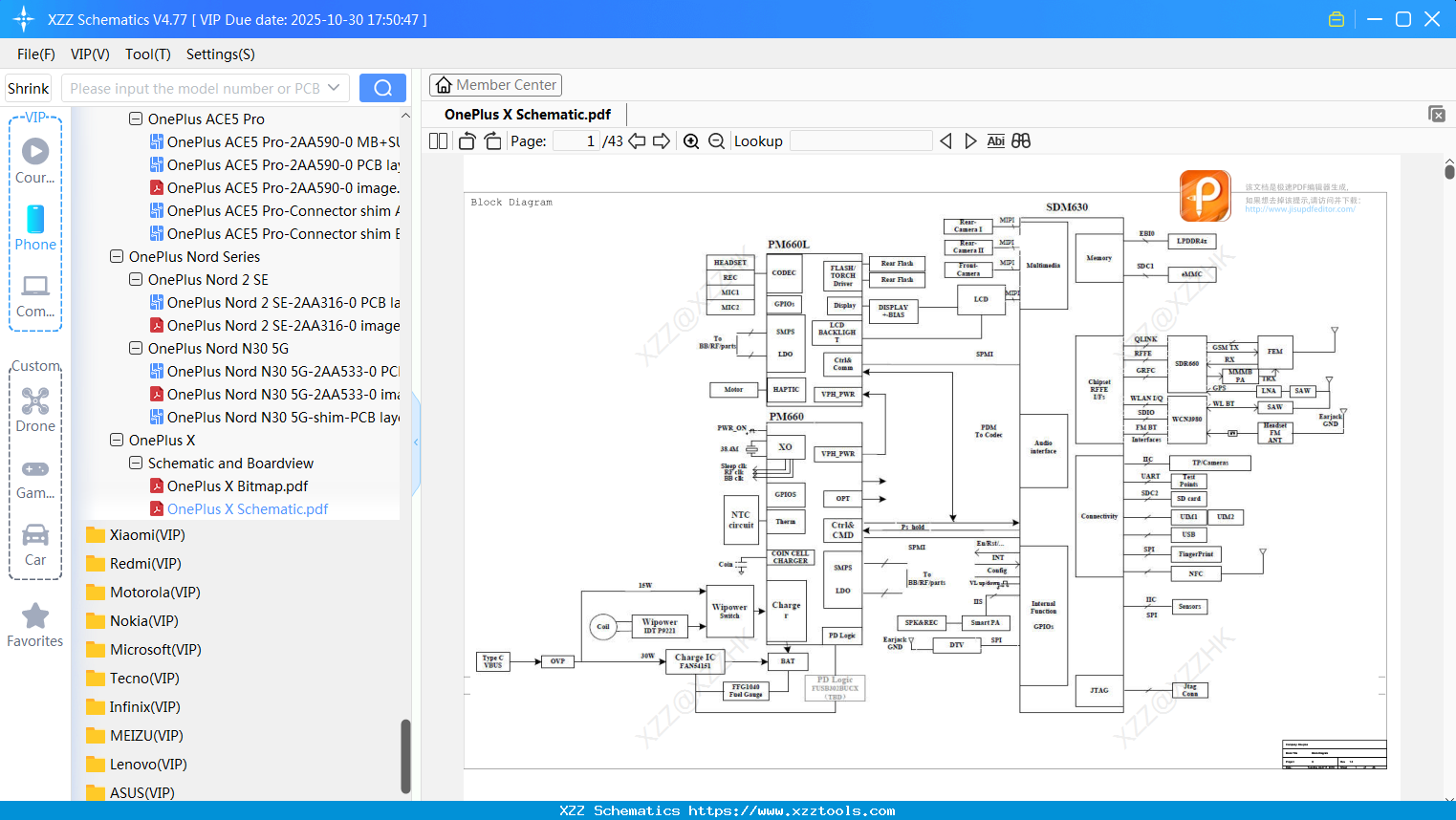
Task: Zoom in on the schematic
Action: 691,140
